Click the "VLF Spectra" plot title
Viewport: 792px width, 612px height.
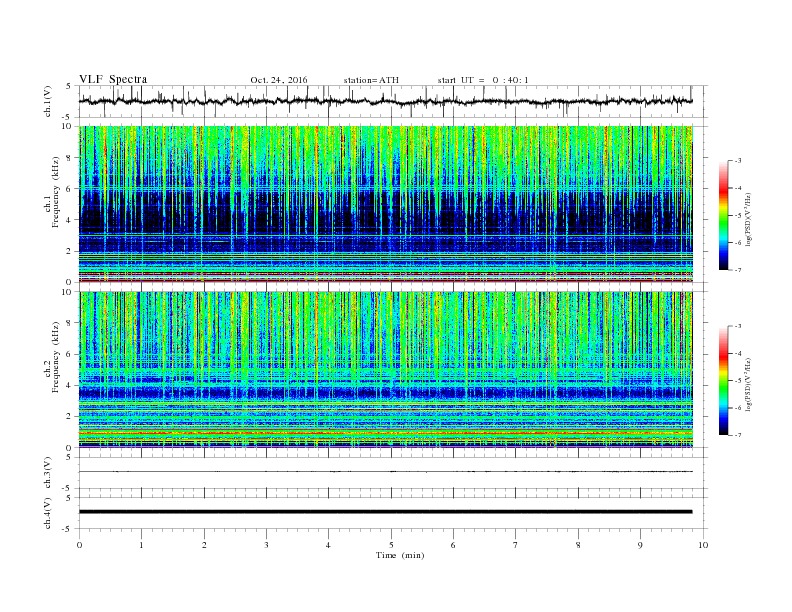click(113, 79)
